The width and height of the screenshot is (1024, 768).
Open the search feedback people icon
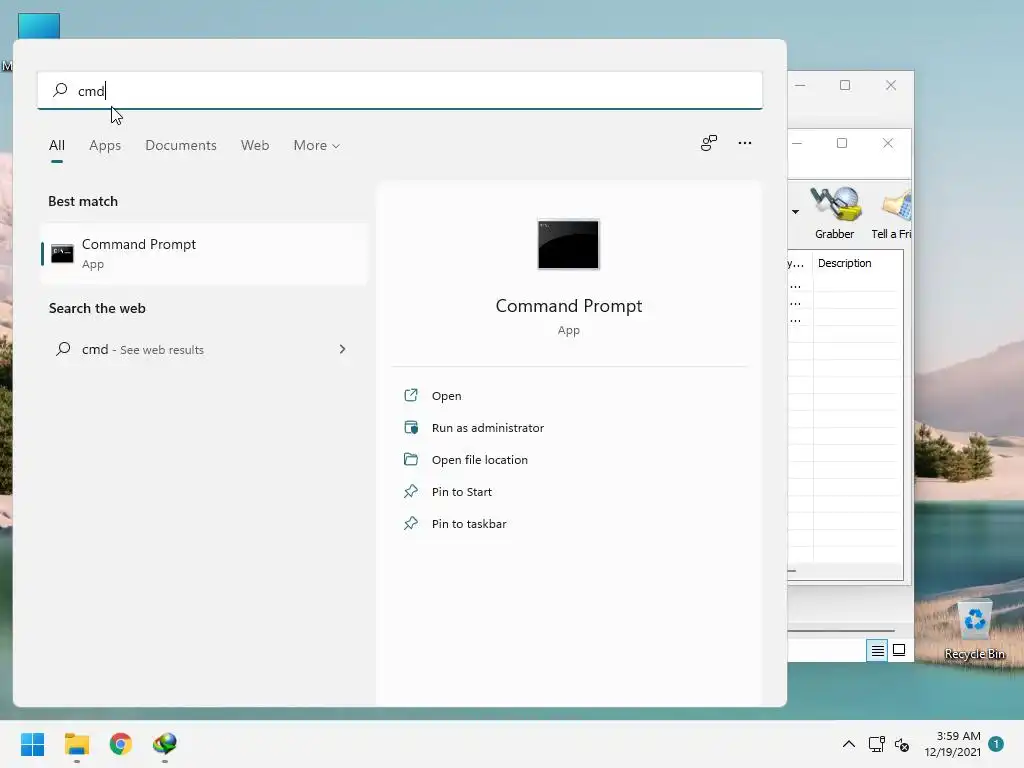(x=709, y=143)
